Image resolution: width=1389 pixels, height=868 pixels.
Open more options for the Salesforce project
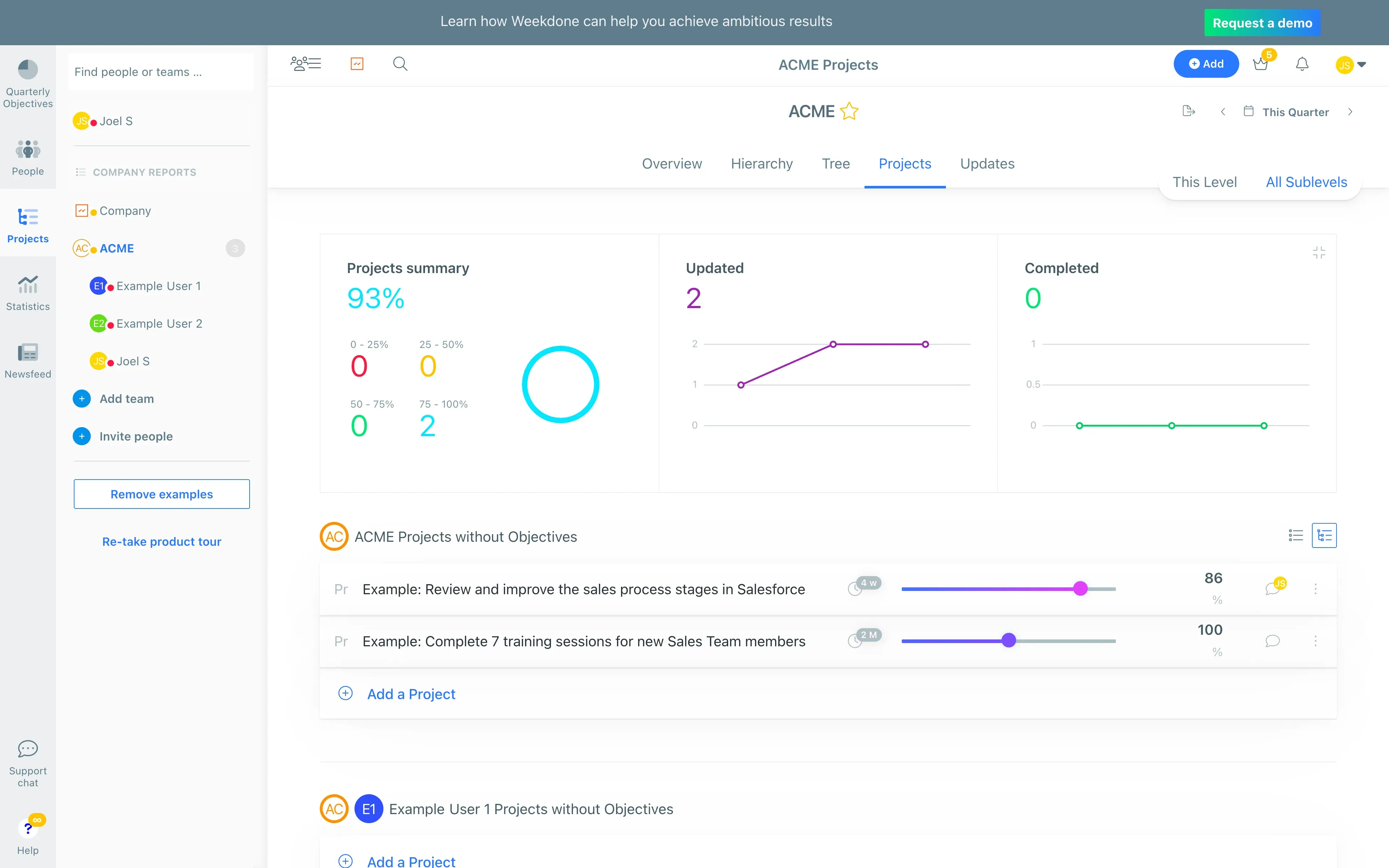tap(1316, 589)
